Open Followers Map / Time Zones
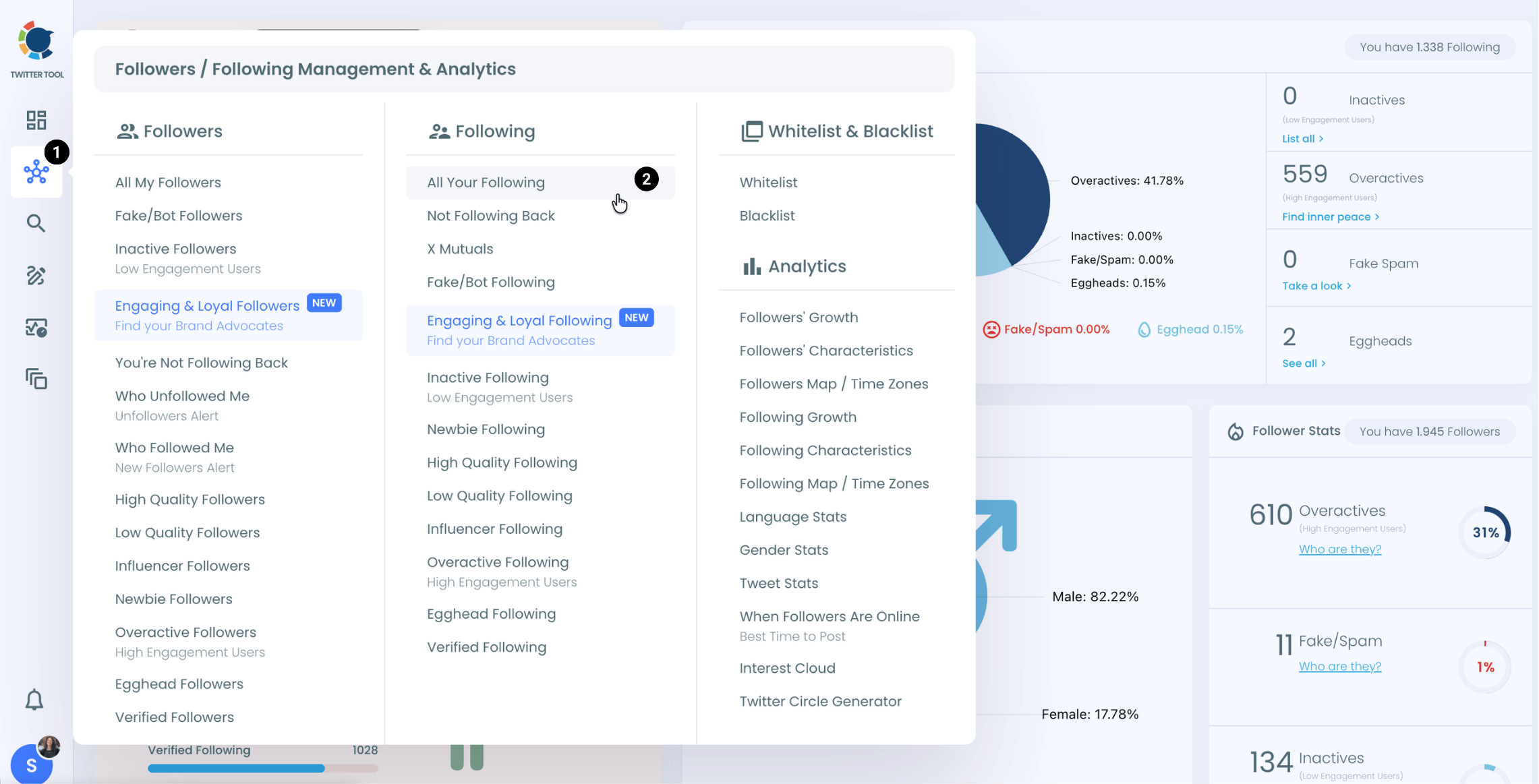 pos(834,384)
